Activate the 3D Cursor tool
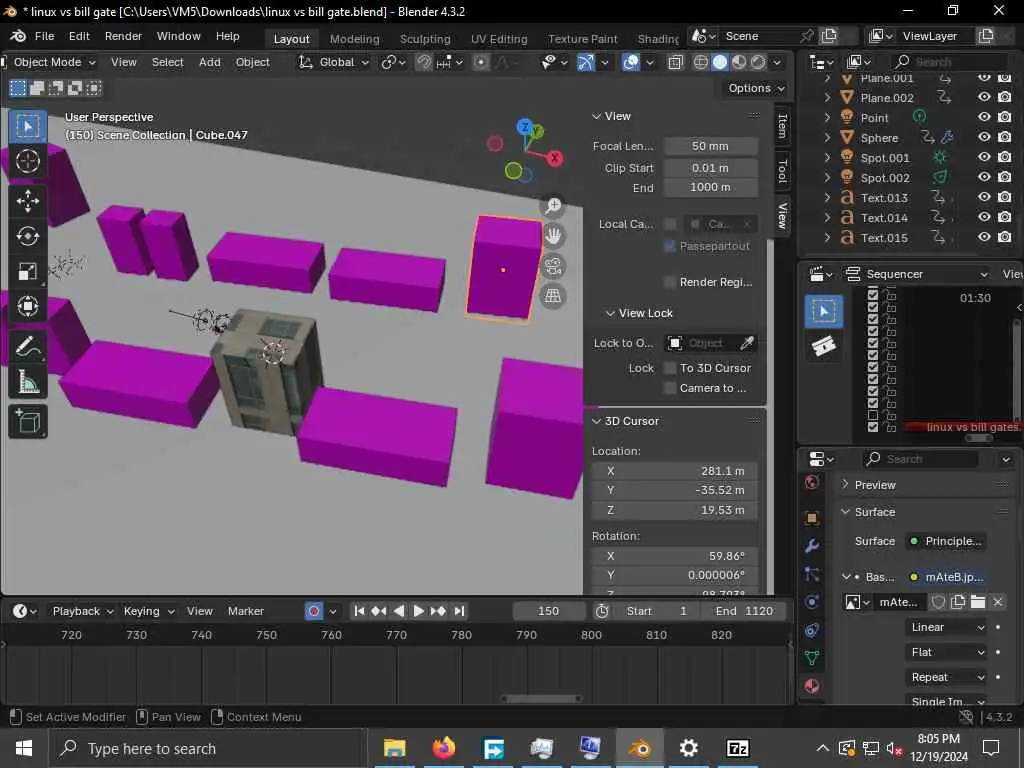The image size is (1024, 768). 27,161
